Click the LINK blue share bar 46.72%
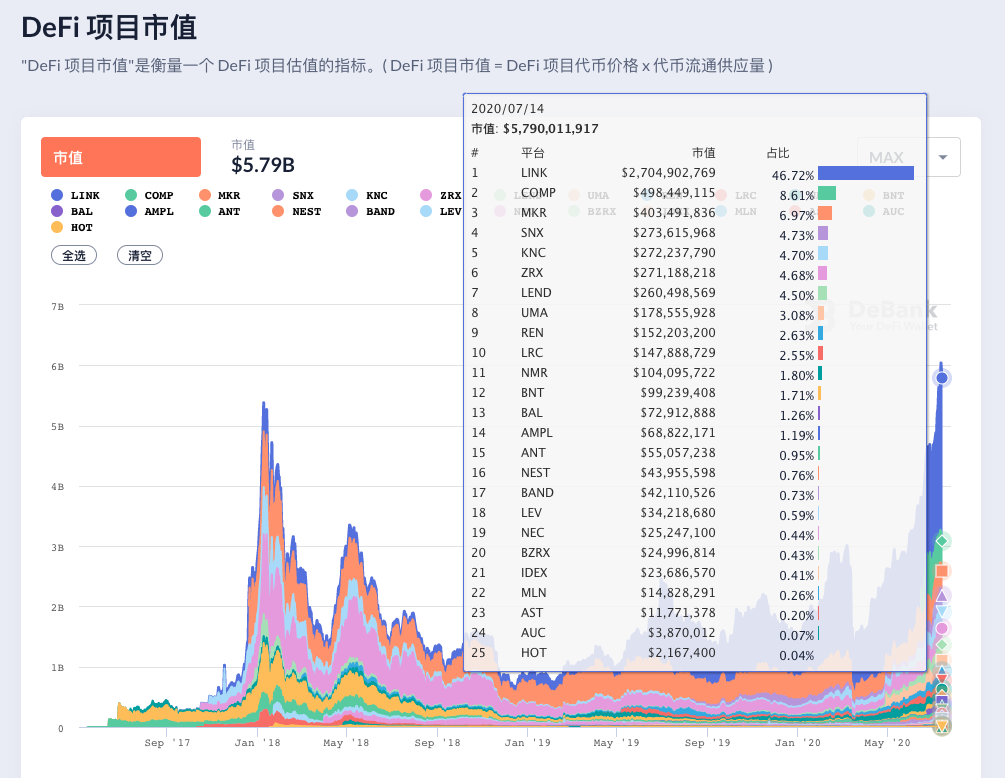The height and width of the screenshot is (778, 1005). tap(866, 173)
